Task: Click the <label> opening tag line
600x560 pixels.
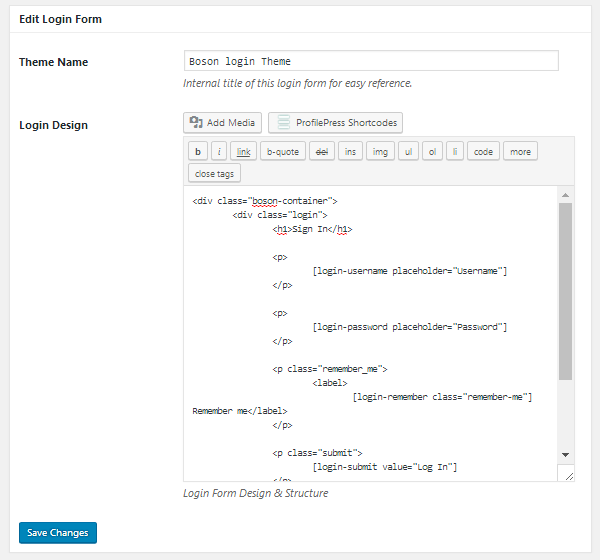Action: [330, 383]
